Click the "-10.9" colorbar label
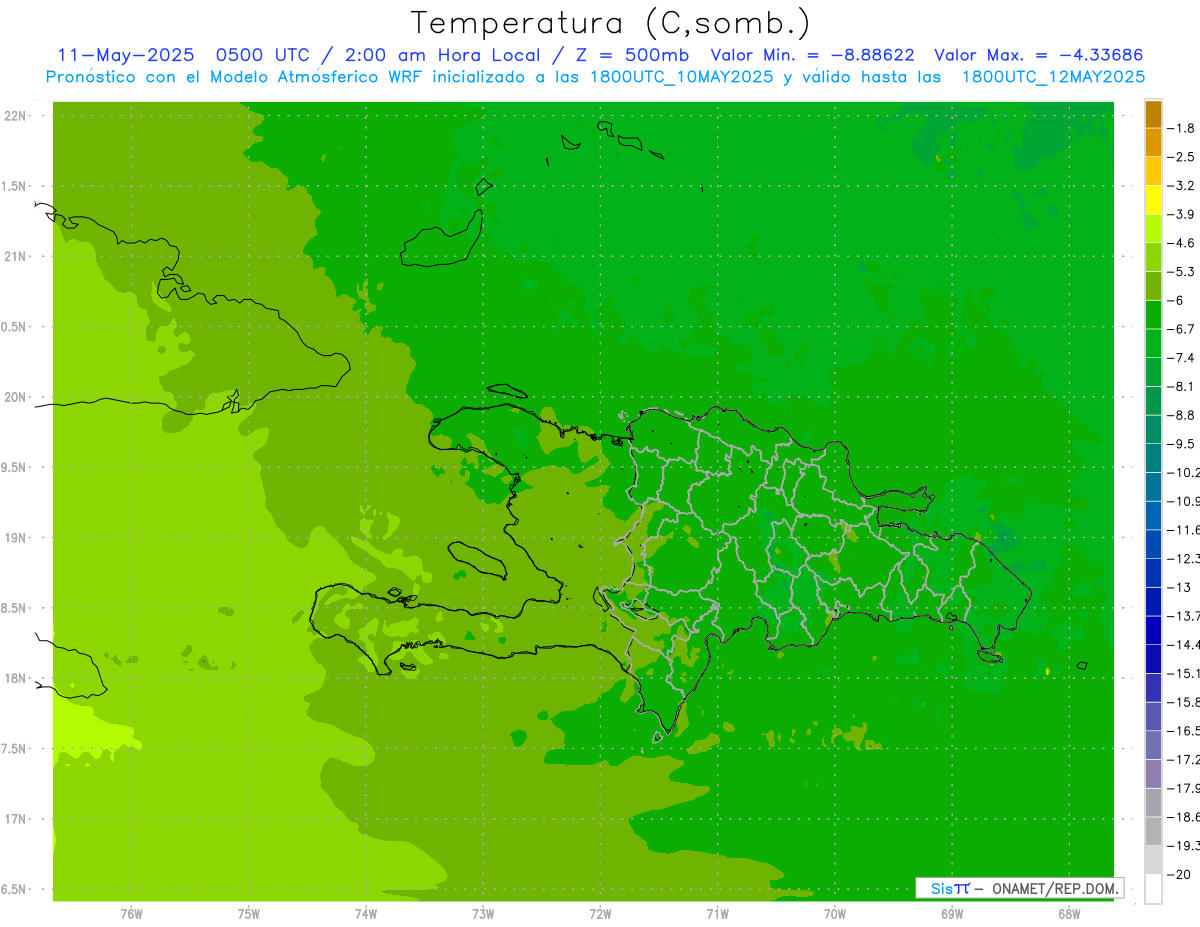The width and height of the screenshot is (1200, 927). click(x=1185, y=501)
